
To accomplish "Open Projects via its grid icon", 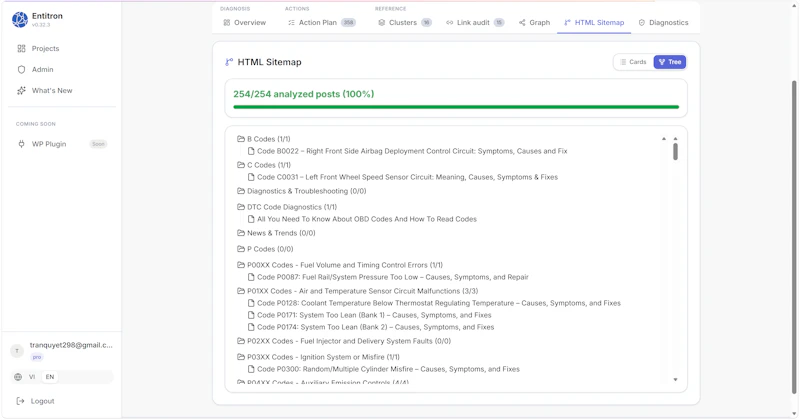I will [21, 48].
